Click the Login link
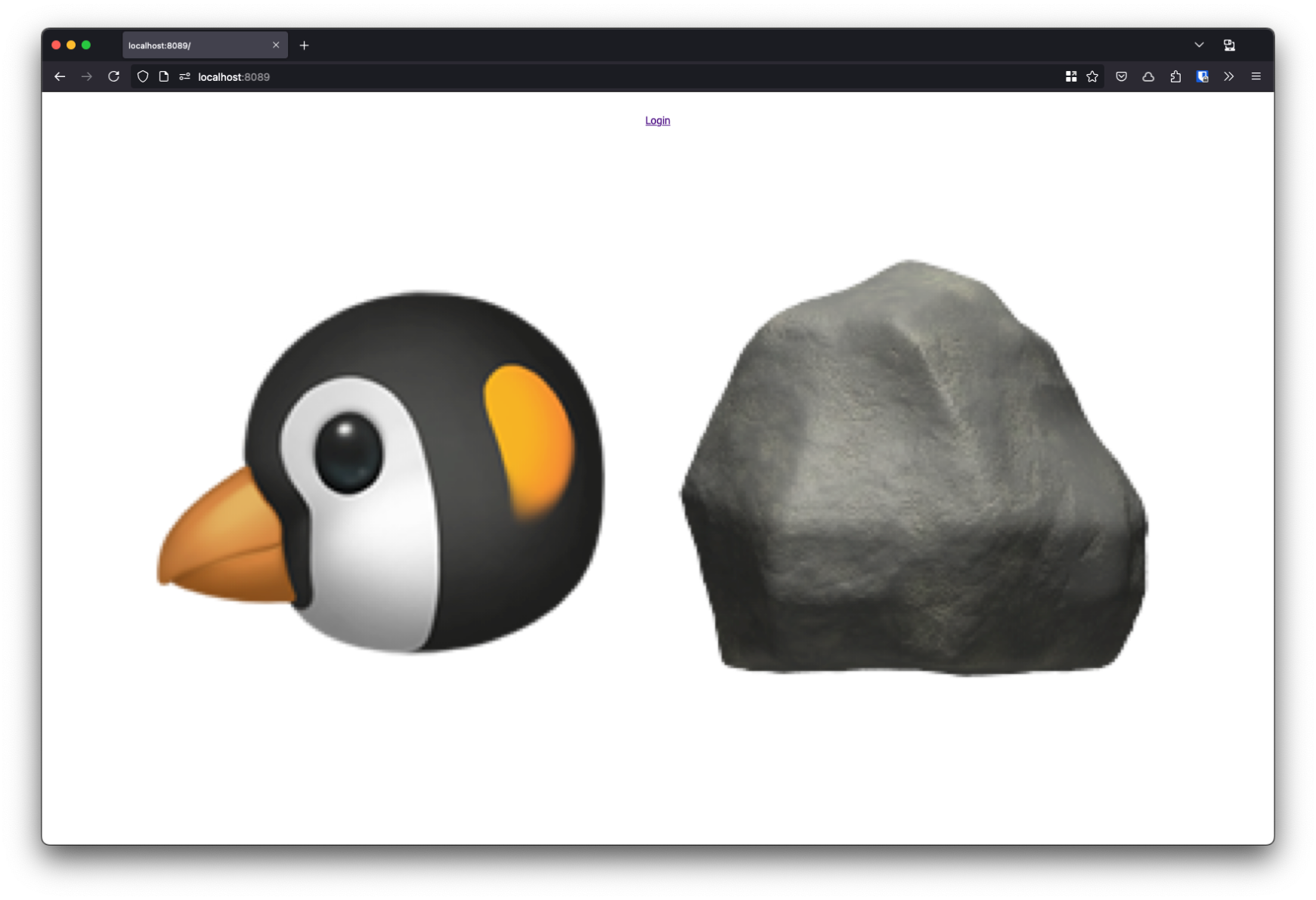Viewport: 1316px width, 900px height. 657,121
